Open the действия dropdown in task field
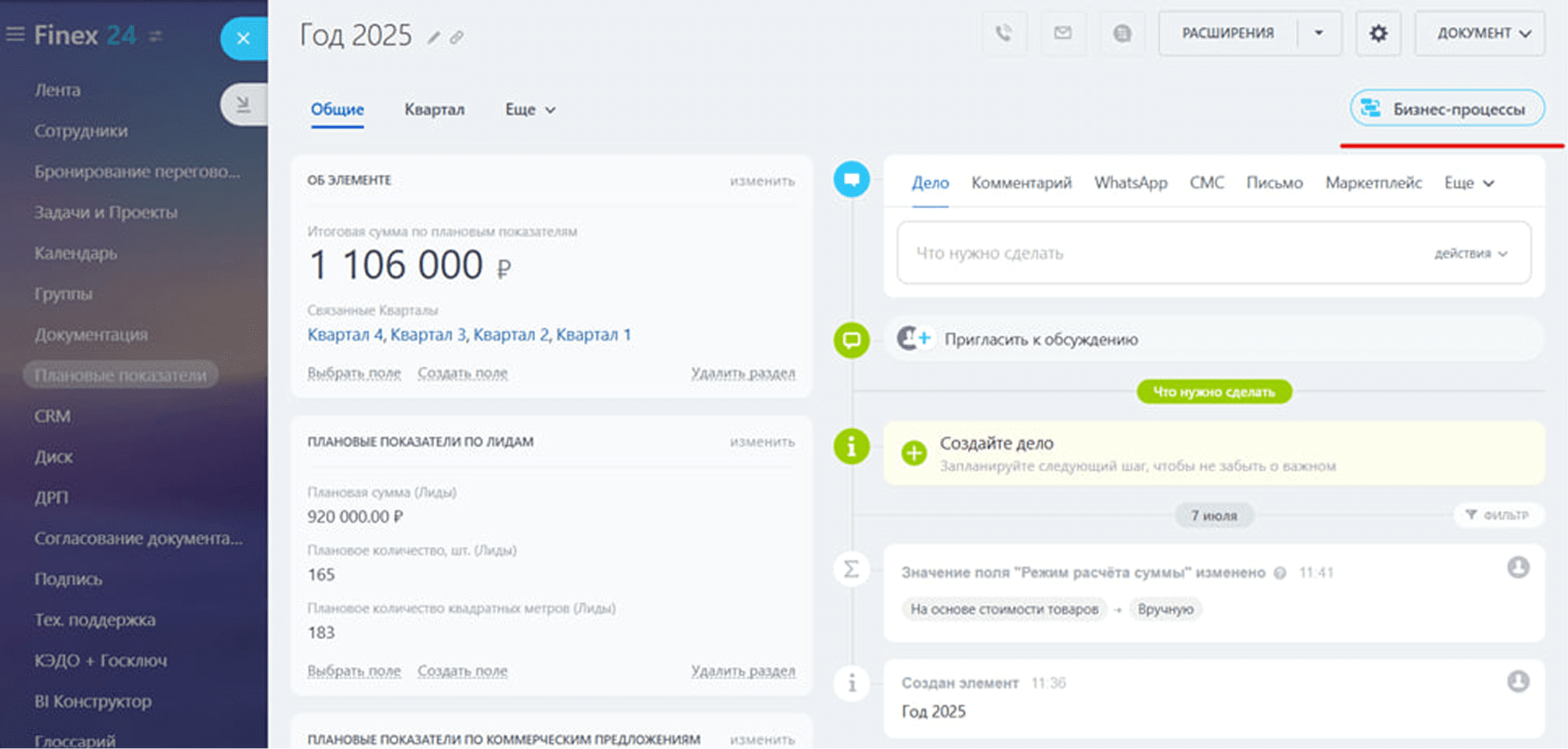Screen dimensions: 1568x749 1470,254
